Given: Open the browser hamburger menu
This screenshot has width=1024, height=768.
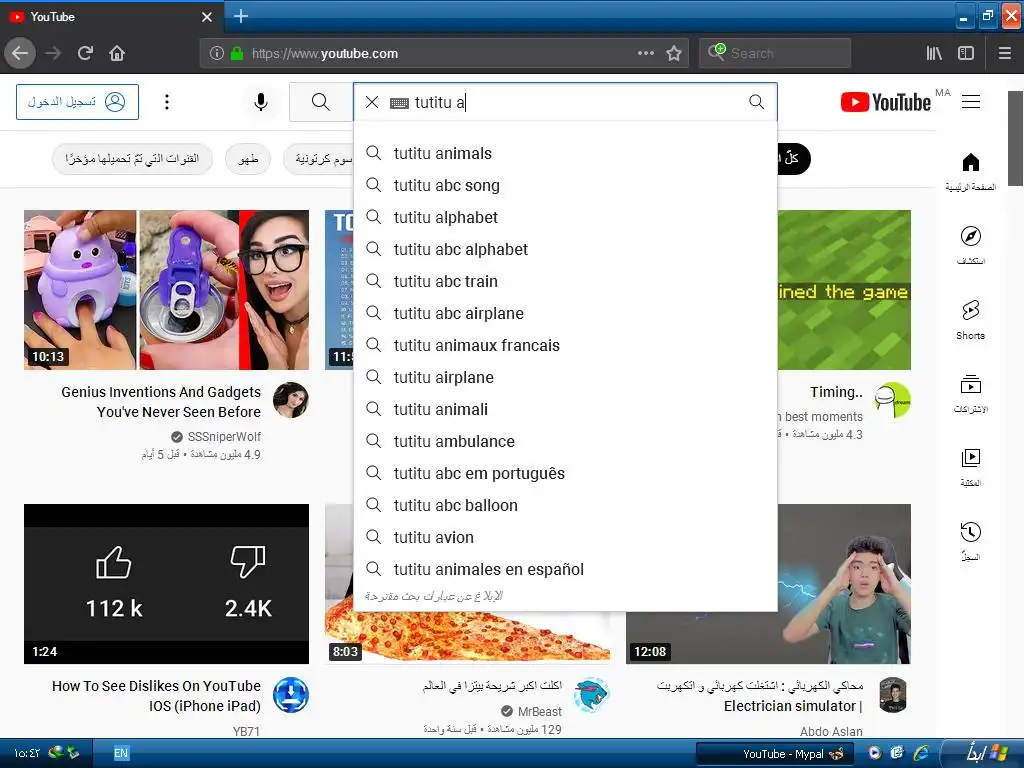Looking at the screenshot, I should pos(1005,54).
